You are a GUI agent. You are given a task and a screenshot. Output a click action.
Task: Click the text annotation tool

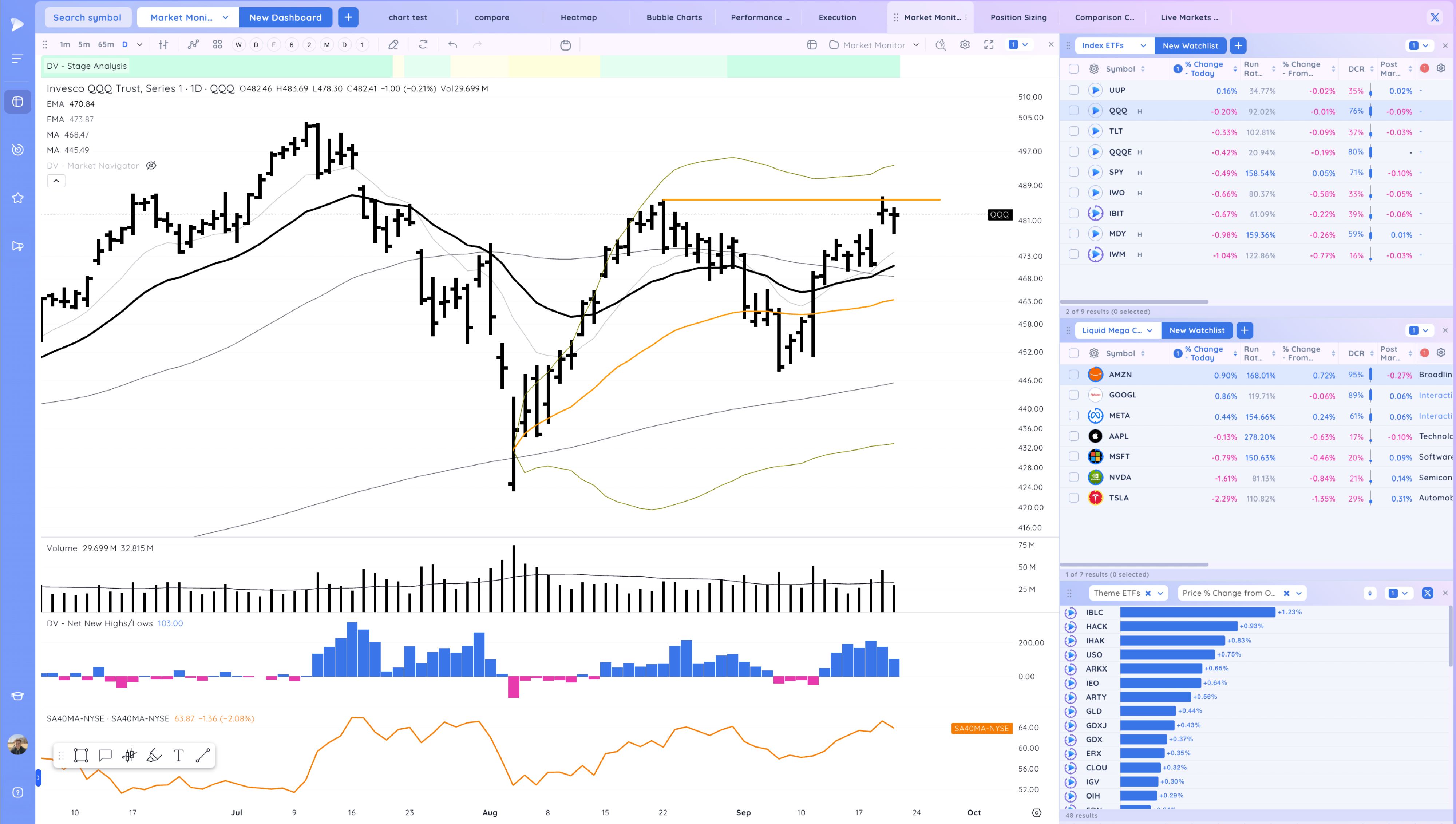[178, 756]
